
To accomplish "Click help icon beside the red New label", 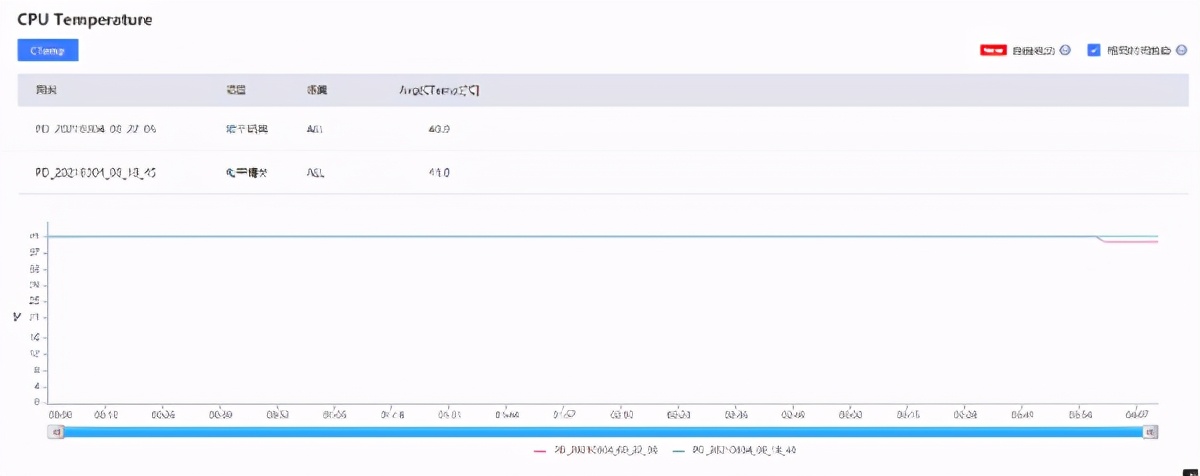I will coord(1065,50).
